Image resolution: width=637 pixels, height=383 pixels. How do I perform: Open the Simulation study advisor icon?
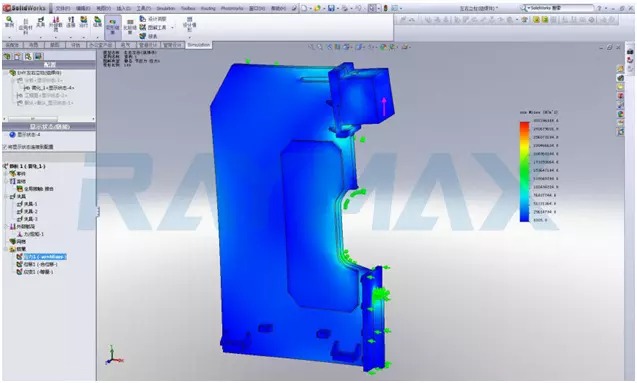click(9, 22)
